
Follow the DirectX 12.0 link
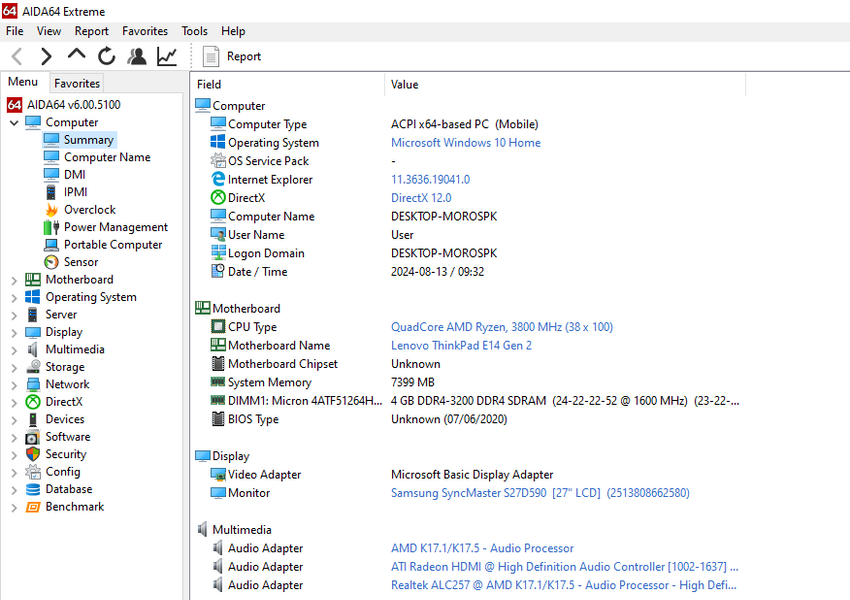tap(421, 198)
